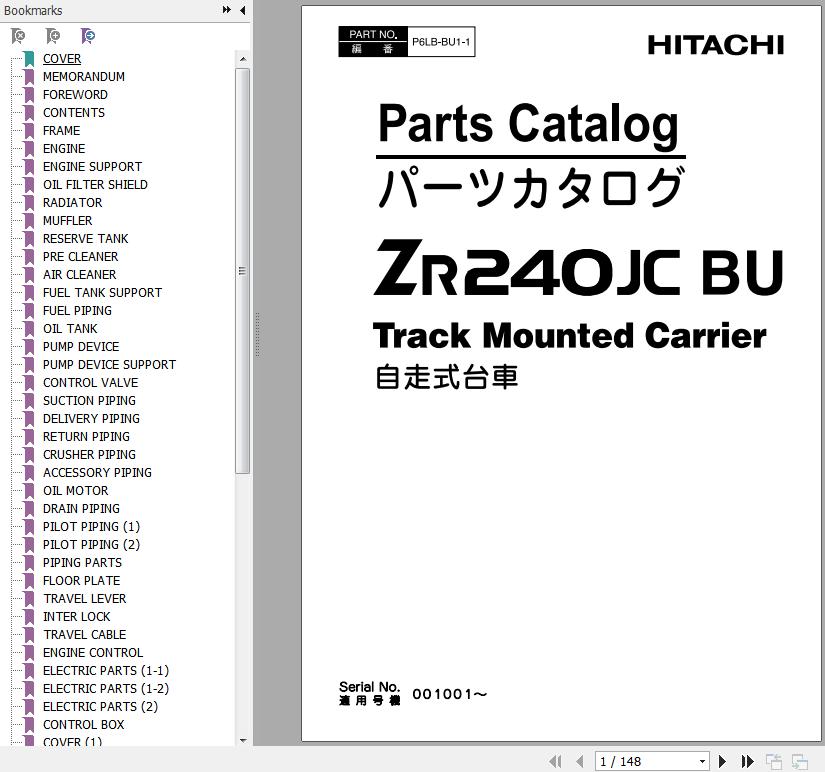
Task: Jump to the PRE CLEANER bookmark
Action: tap(81, 257)
